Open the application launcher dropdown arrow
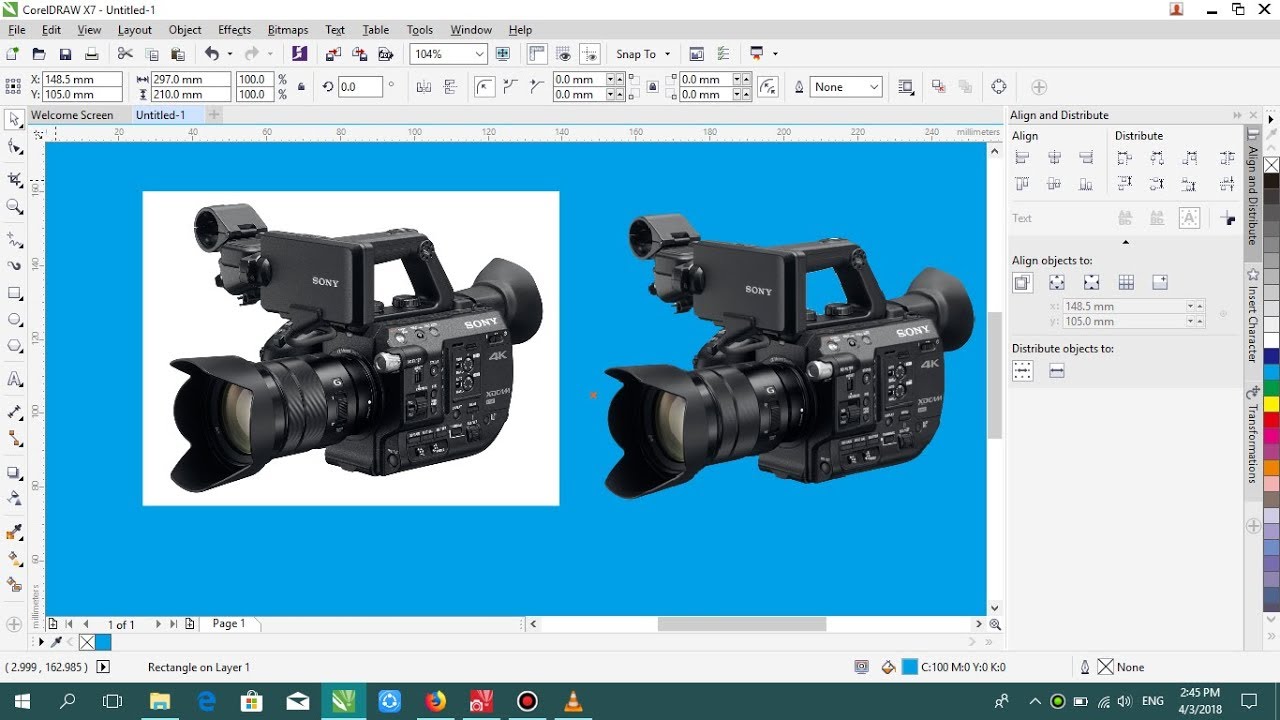The image size is (1280, 720). pyautogui.click(x=775, y=54)
